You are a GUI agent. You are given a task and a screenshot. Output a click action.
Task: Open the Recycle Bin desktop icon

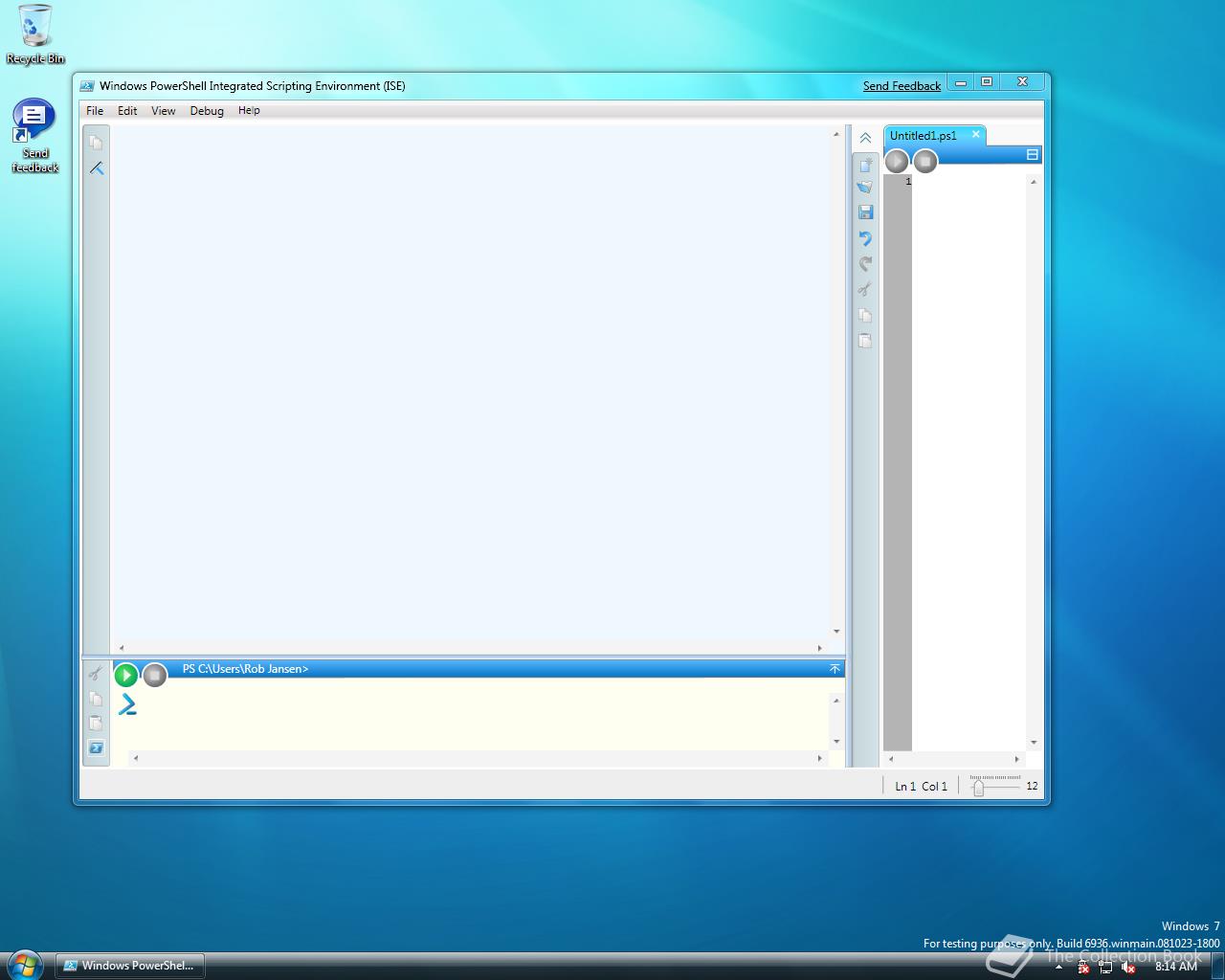[35, 34]
